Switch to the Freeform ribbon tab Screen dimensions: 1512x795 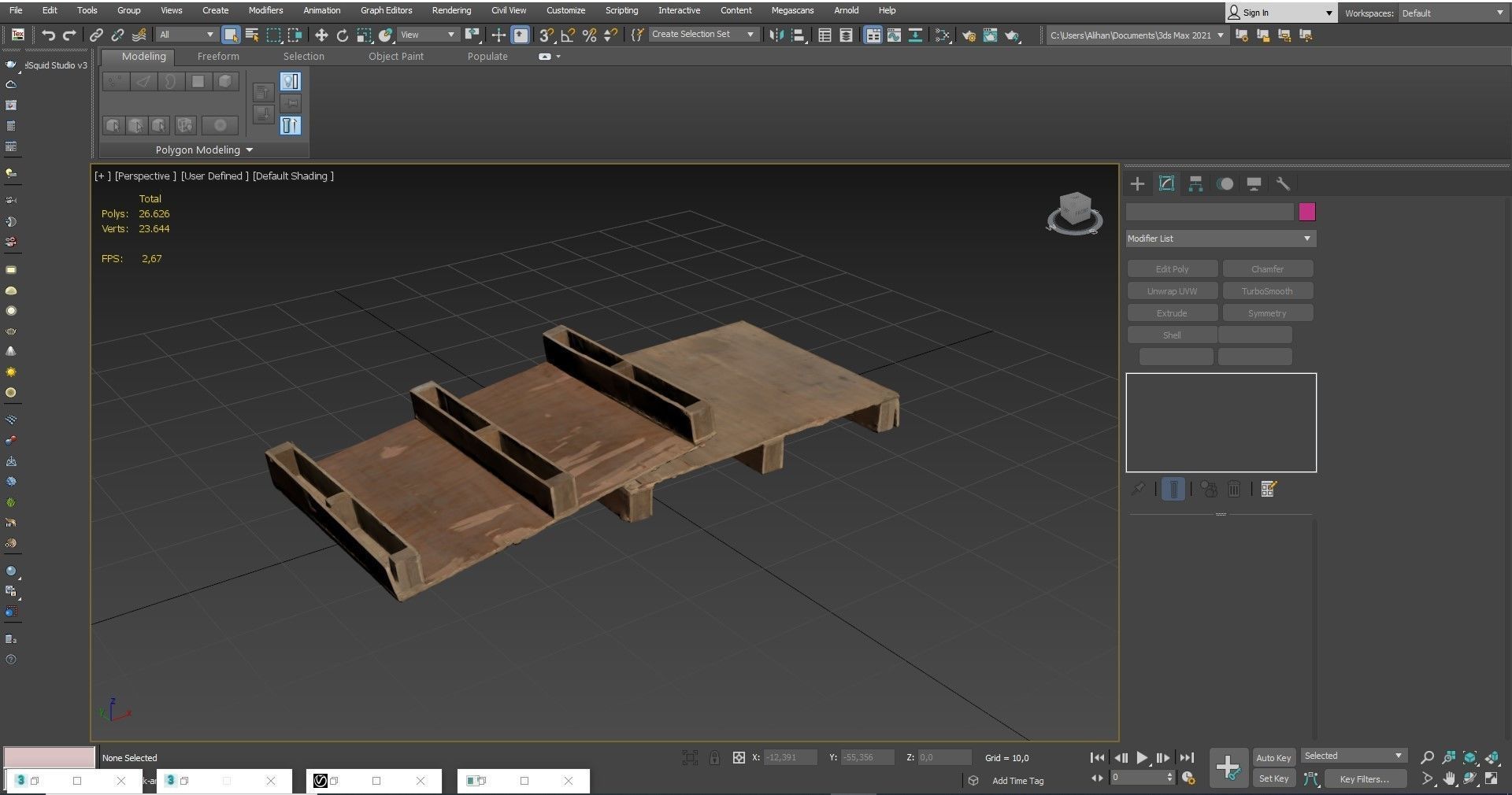(x=218, y=56)
